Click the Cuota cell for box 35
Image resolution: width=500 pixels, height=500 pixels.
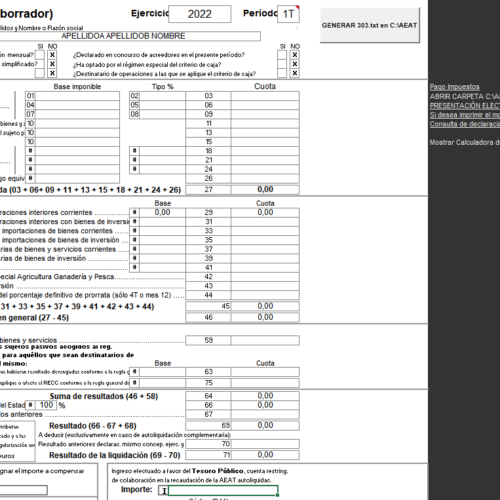point(265,240)
